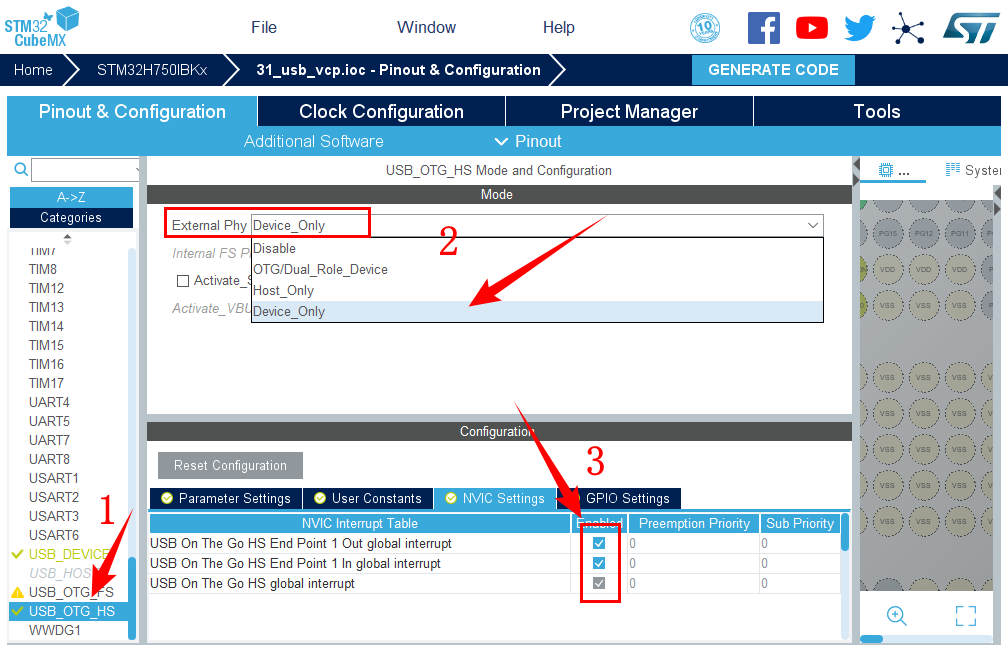Open ST Facebook page icon
The width and height of the screenshot is (1008, 652).
764,28
